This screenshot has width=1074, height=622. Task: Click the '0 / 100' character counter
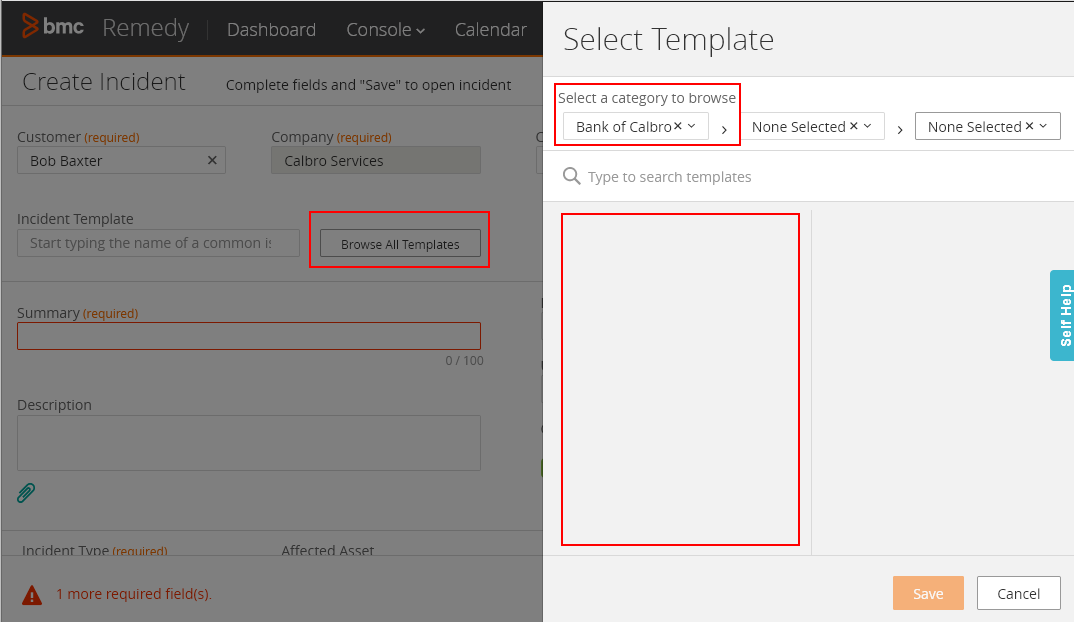pos(464,360)
